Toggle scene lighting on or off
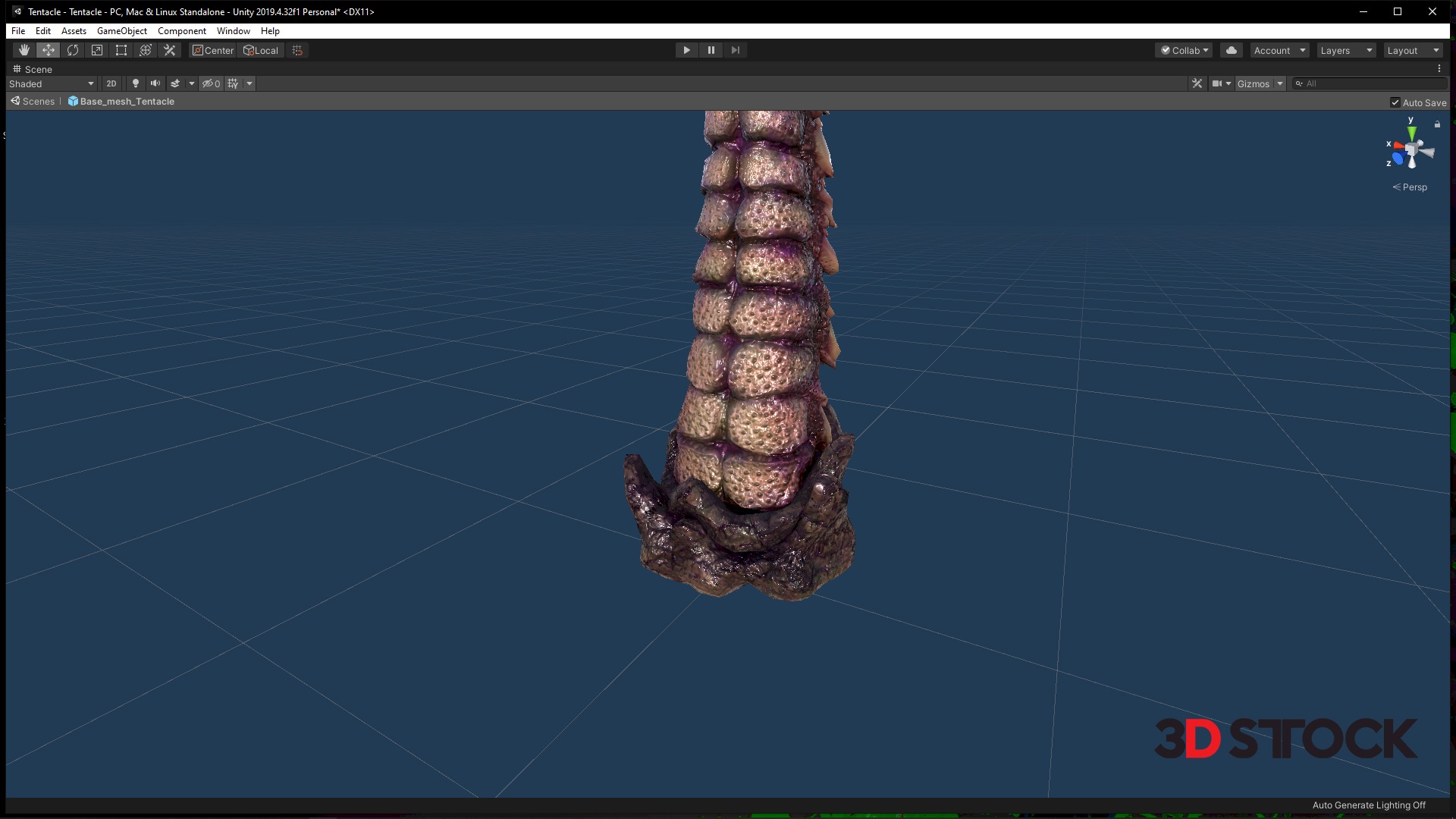 point(136,83)
